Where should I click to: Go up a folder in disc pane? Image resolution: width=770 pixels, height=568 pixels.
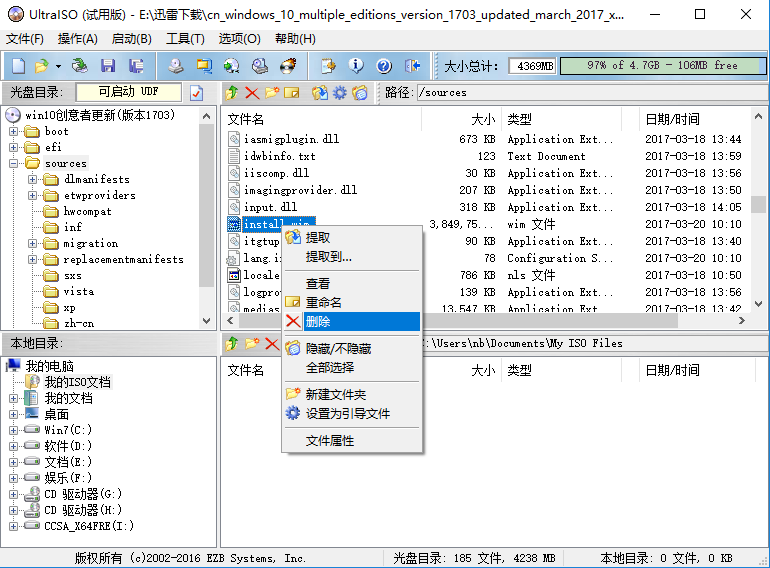[232, 92]
